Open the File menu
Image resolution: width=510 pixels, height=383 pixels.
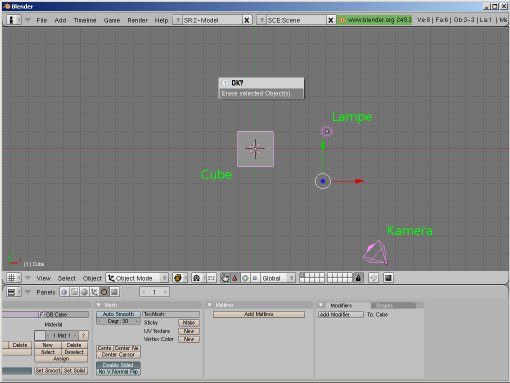click(x=42, y=20)
